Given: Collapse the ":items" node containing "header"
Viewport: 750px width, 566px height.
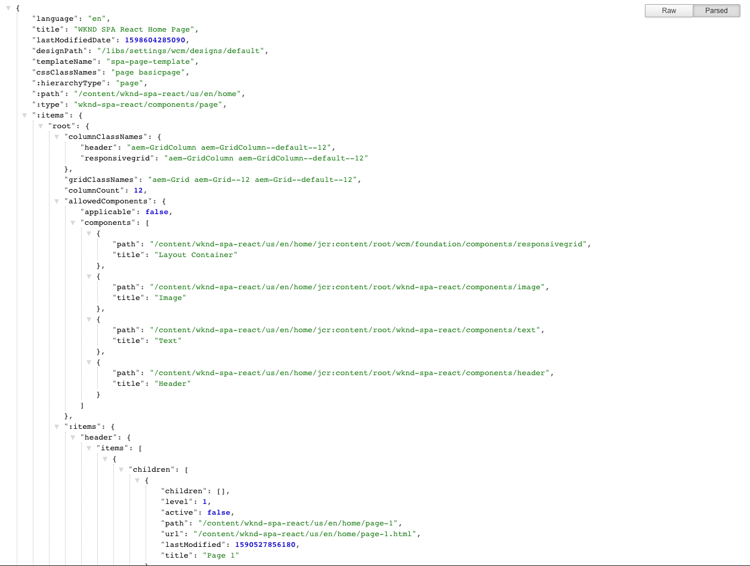Looking at the screenshot, I should [x=57, y=426].
